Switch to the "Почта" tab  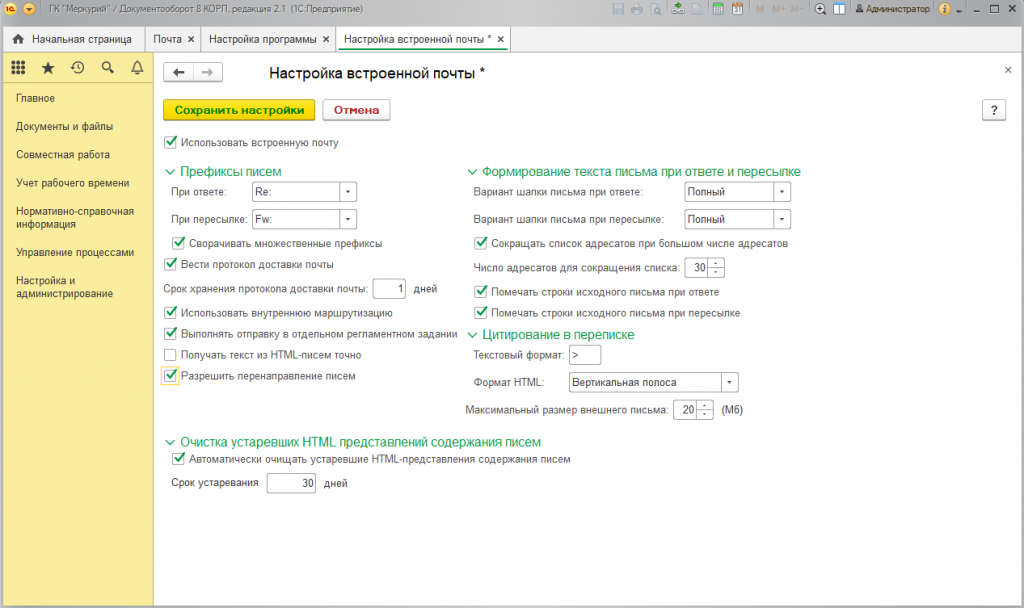click(168, 40)
